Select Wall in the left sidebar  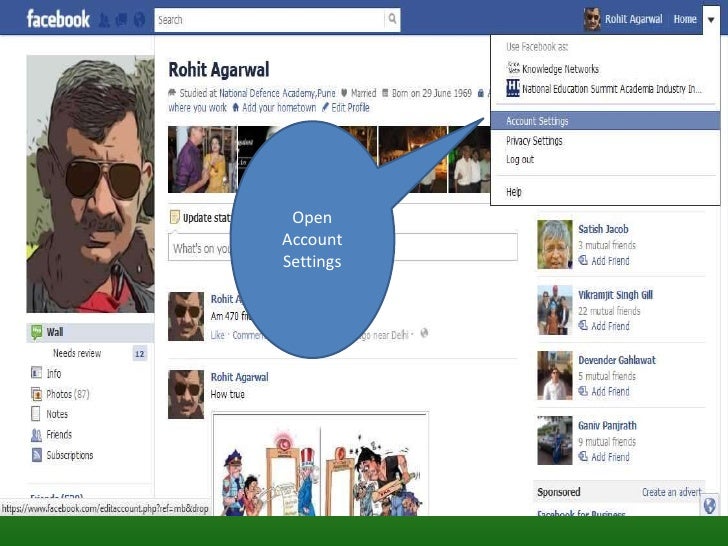coord(90,332)
